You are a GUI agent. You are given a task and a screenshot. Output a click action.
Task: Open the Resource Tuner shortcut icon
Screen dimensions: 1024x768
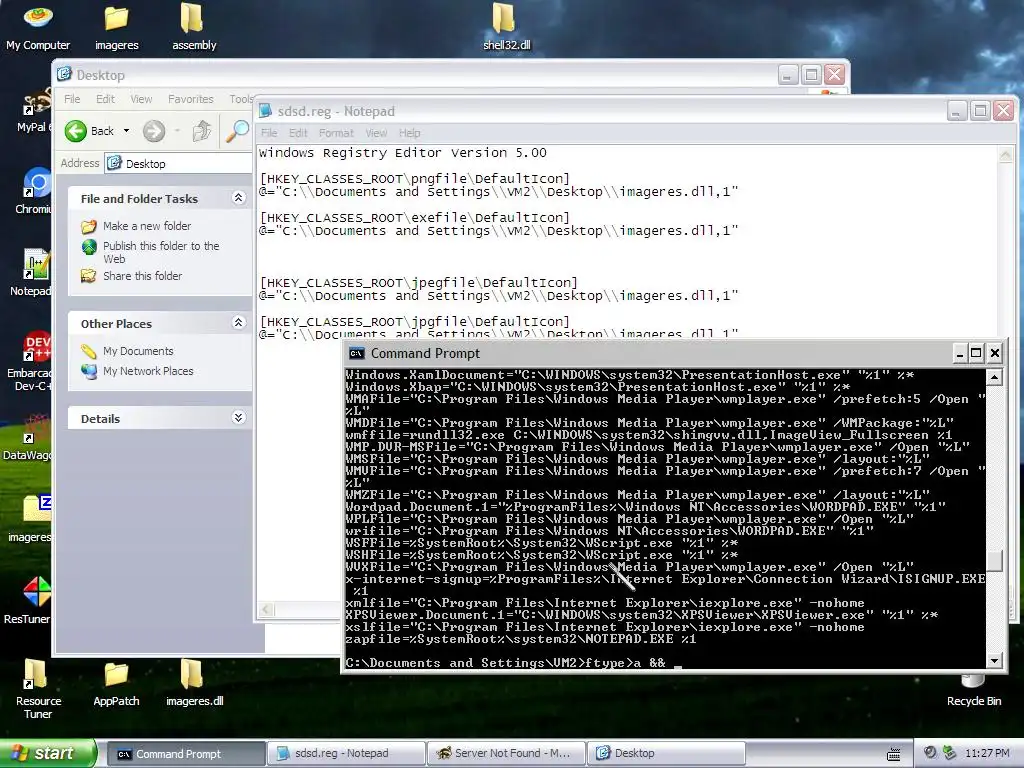click(x=37, y=689)
